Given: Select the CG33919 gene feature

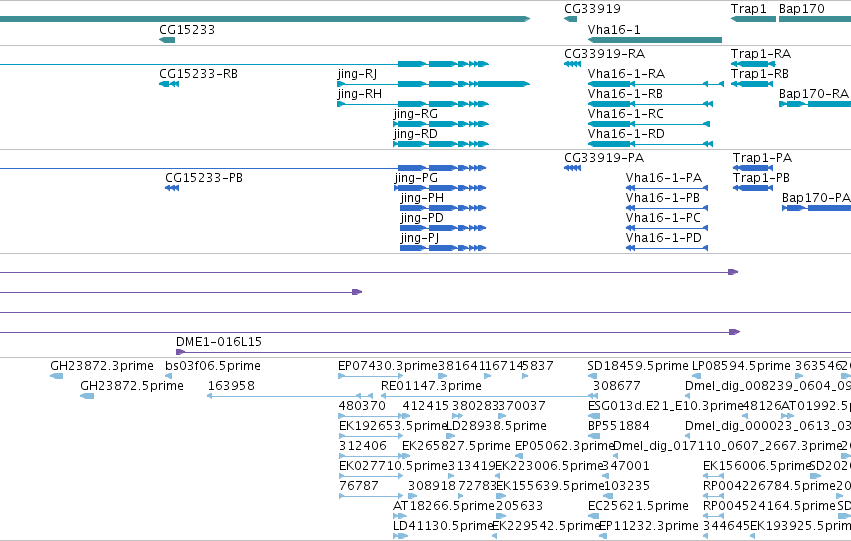Looking at the screenshot, I should [x=570, y=20].
